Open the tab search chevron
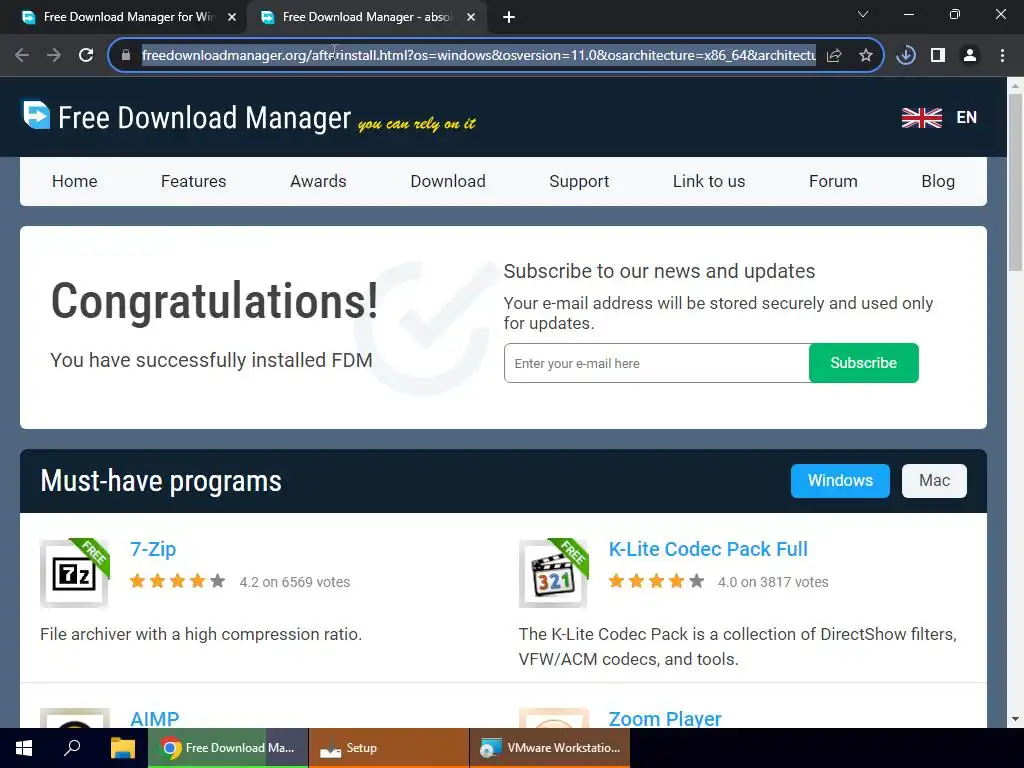The image size is (1024, 768). coord(863,14)
